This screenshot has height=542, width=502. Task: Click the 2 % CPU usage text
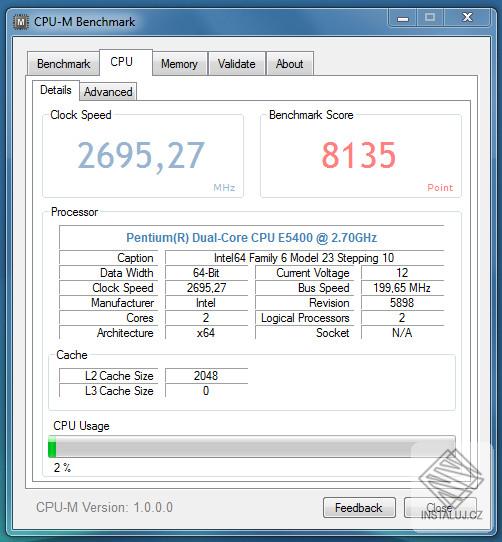[x=62, y=468]
